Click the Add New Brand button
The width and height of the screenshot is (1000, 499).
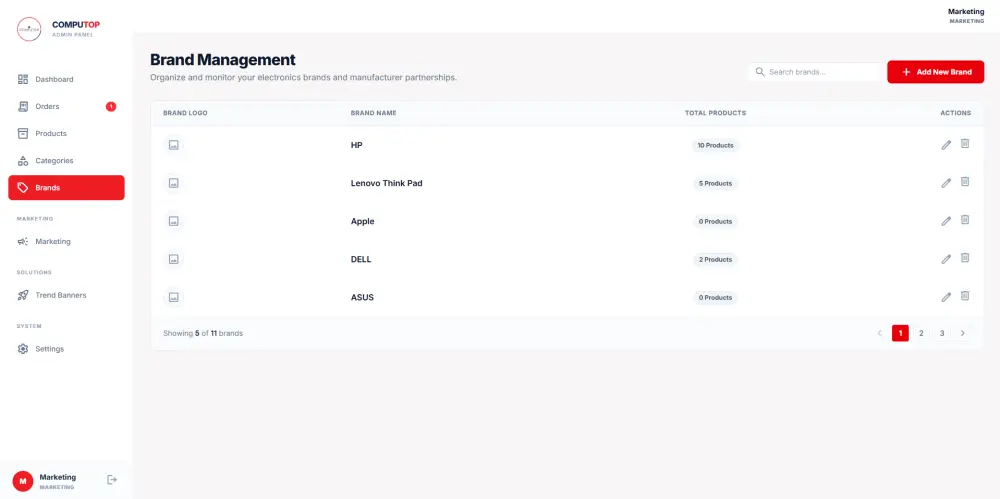tap(936, 72)
